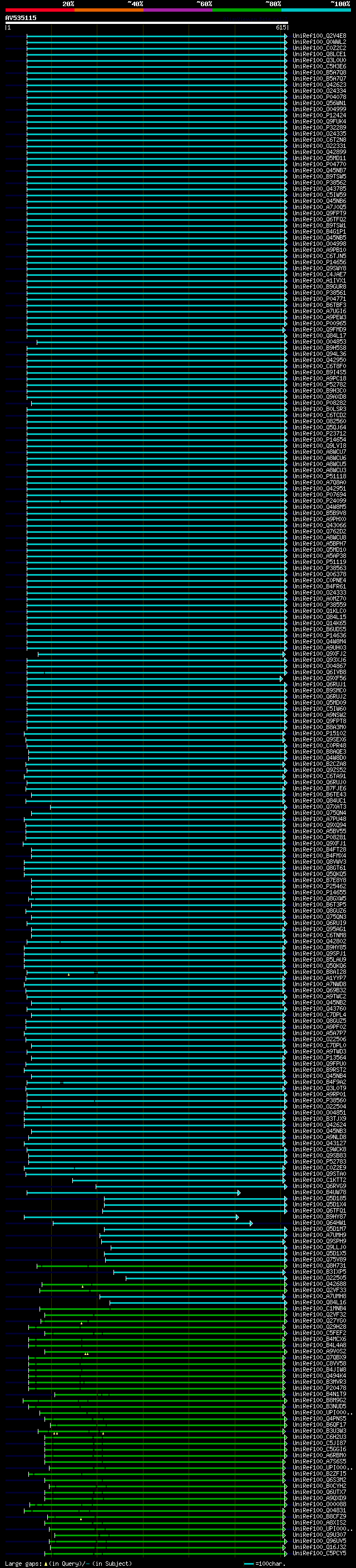Click the UniRef100_P04078 label
The image size is (356, 1568).
tap(319, 97)
